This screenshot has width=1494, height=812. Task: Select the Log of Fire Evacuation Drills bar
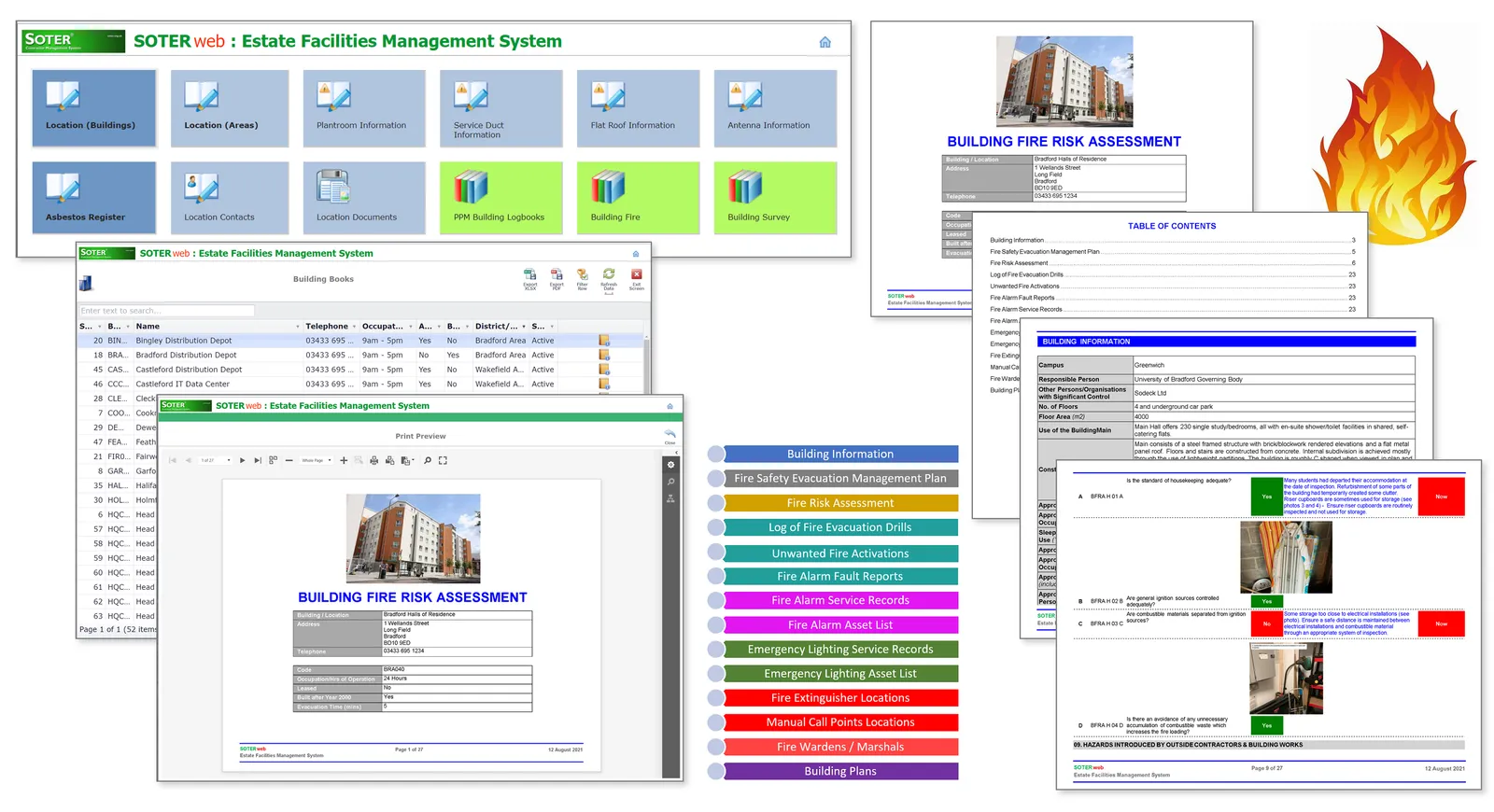[840, 527]
